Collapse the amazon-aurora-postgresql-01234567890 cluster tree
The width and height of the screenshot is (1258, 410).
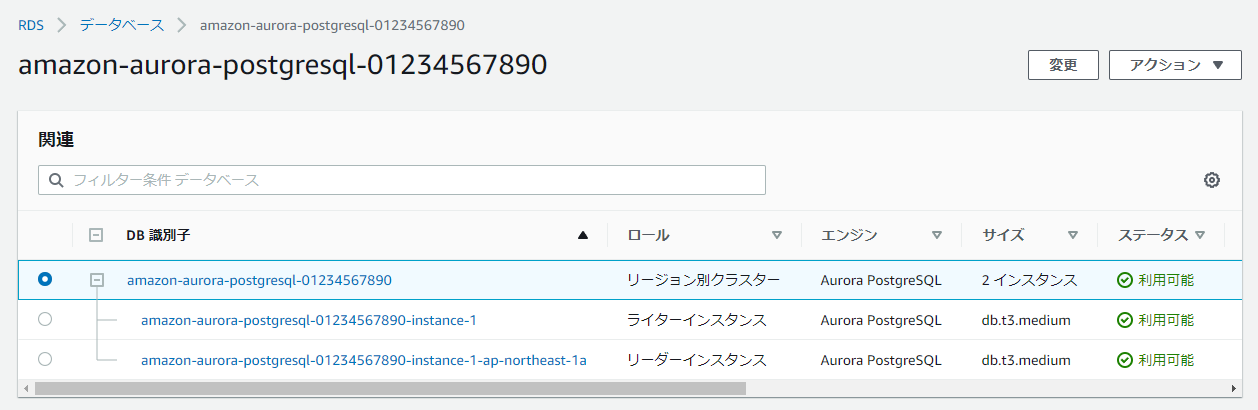[97, 280]
